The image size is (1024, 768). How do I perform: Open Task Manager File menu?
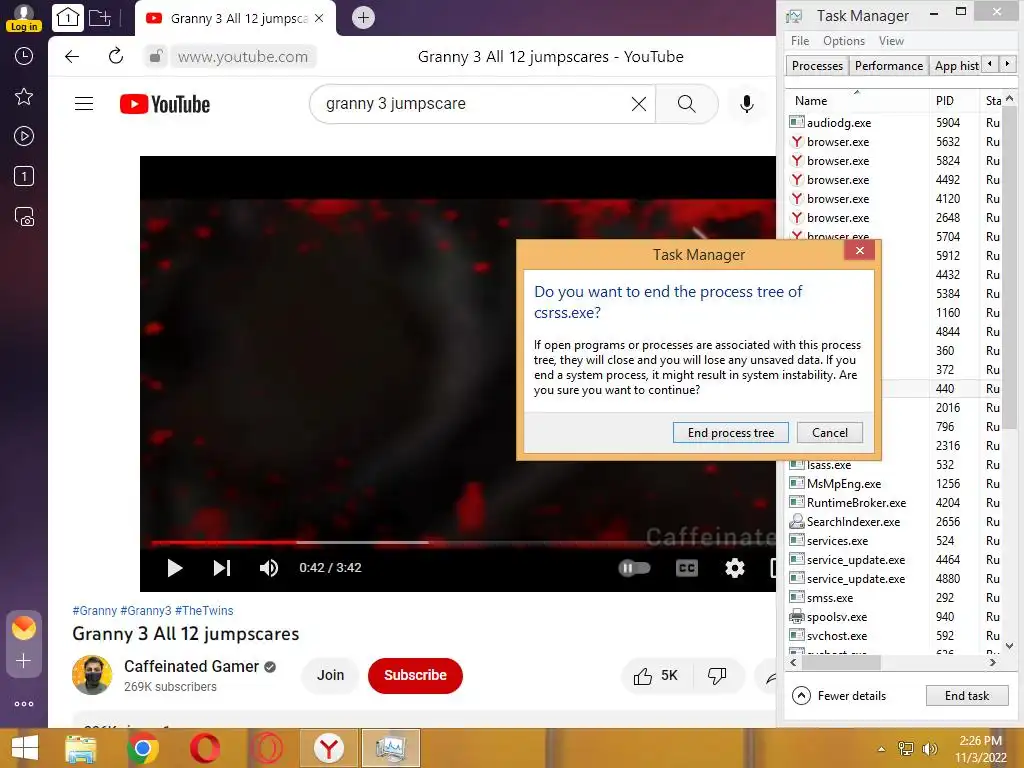(800, 41)
